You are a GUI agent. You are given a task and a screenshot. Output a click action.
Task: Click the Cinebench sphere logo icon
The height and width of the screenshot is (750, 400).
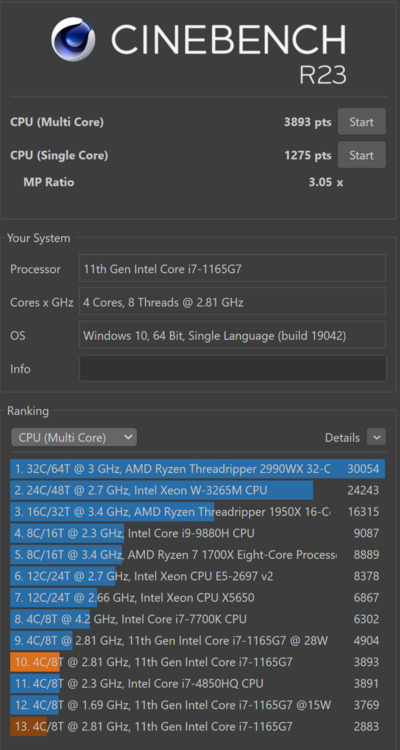73,39
